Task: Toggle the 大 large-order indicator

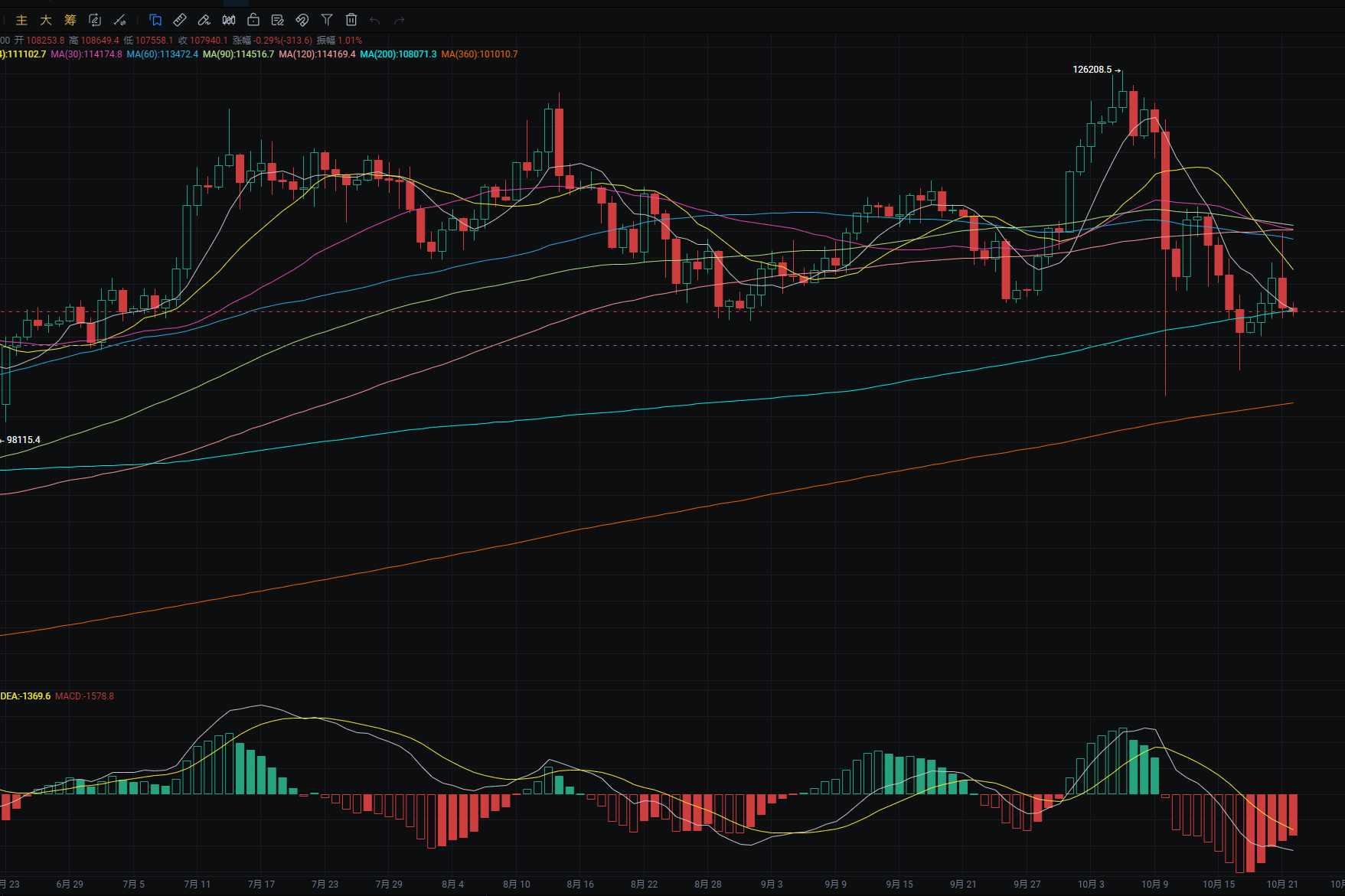Action: point(46,20)
